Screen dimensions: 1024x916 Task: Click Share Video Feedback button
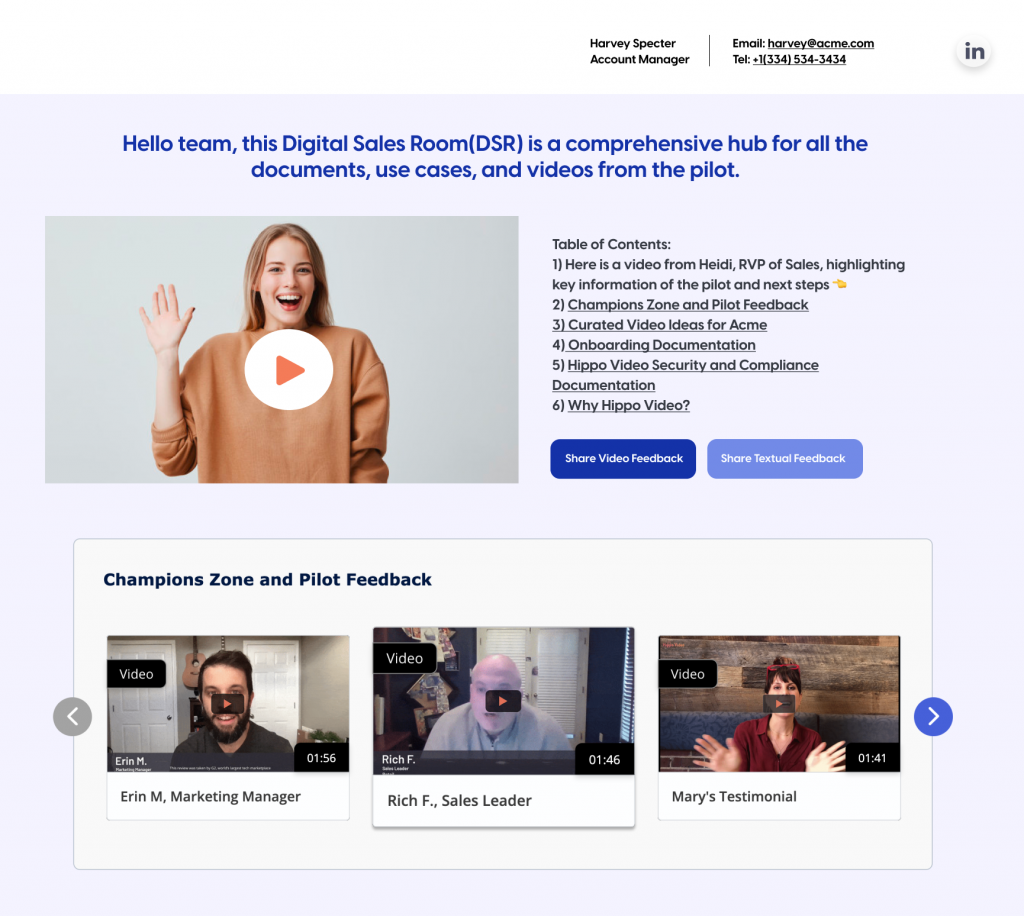click(623, 458)
